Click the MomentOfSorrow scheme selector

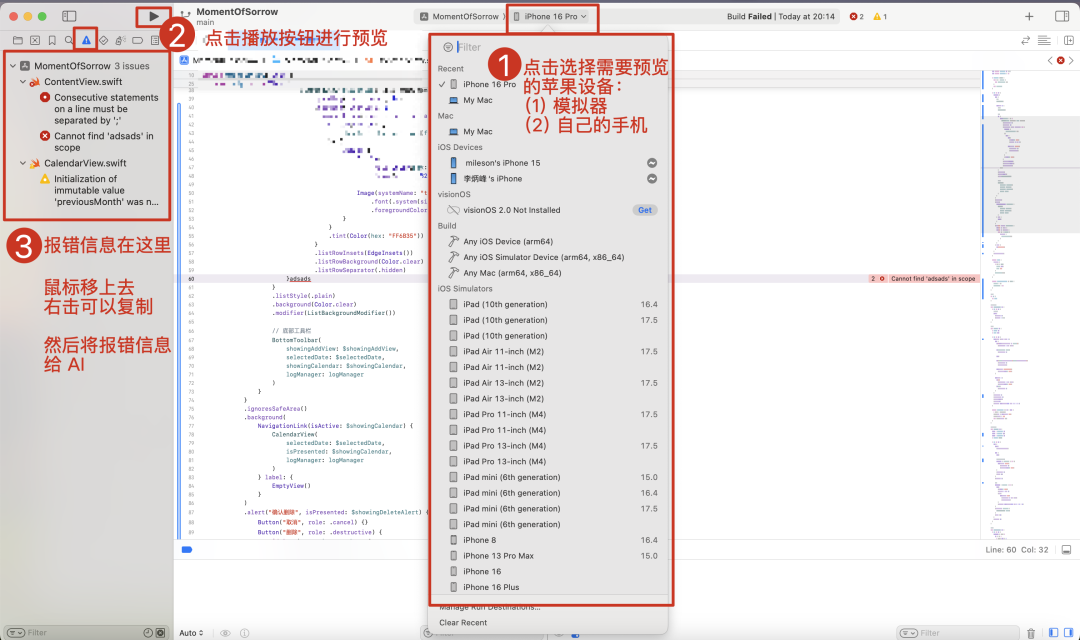click(459, 17)
